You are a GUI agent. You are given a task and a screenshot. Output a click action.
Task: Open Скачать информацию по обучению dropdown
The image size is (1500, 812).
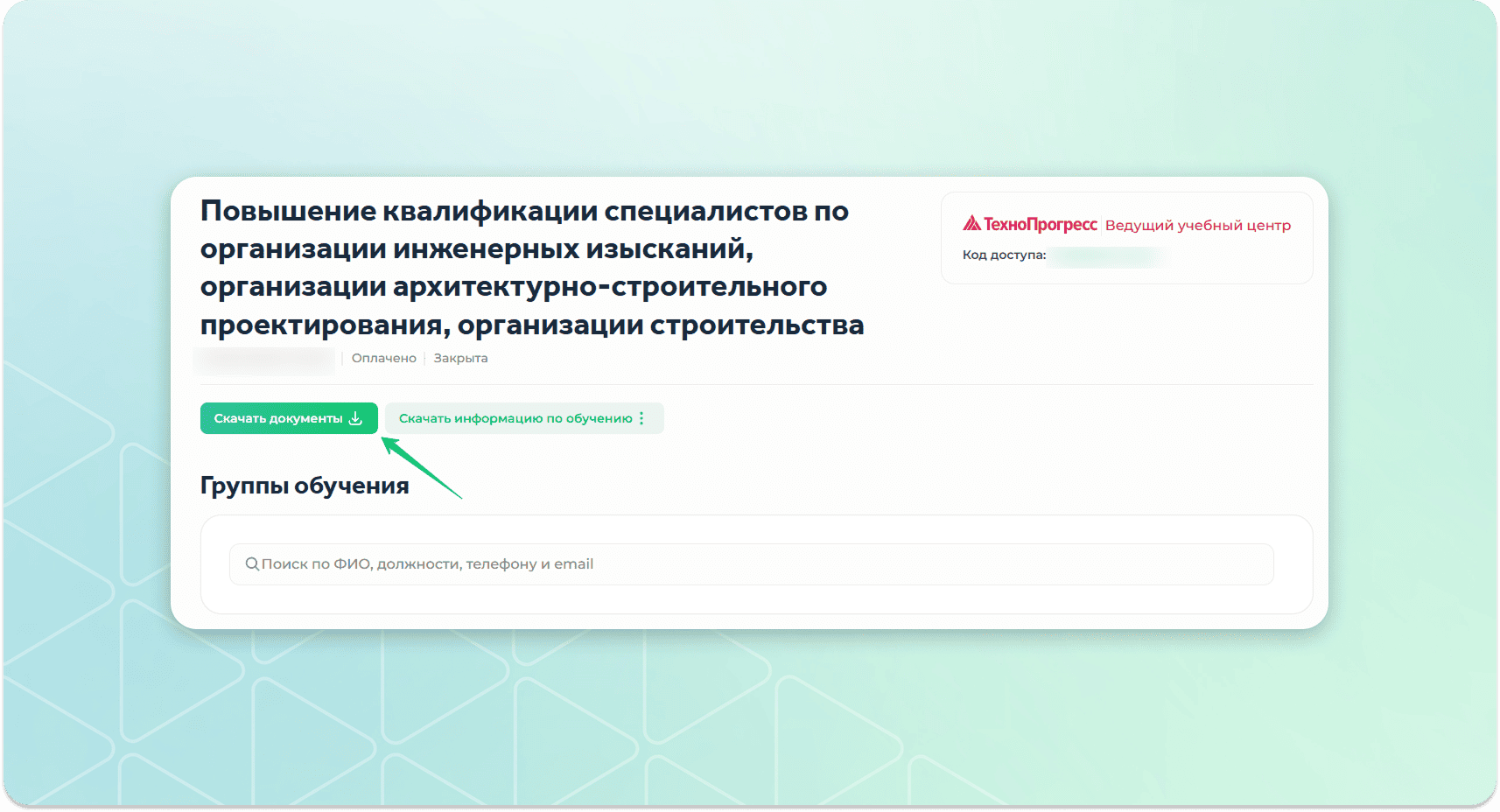524,418
